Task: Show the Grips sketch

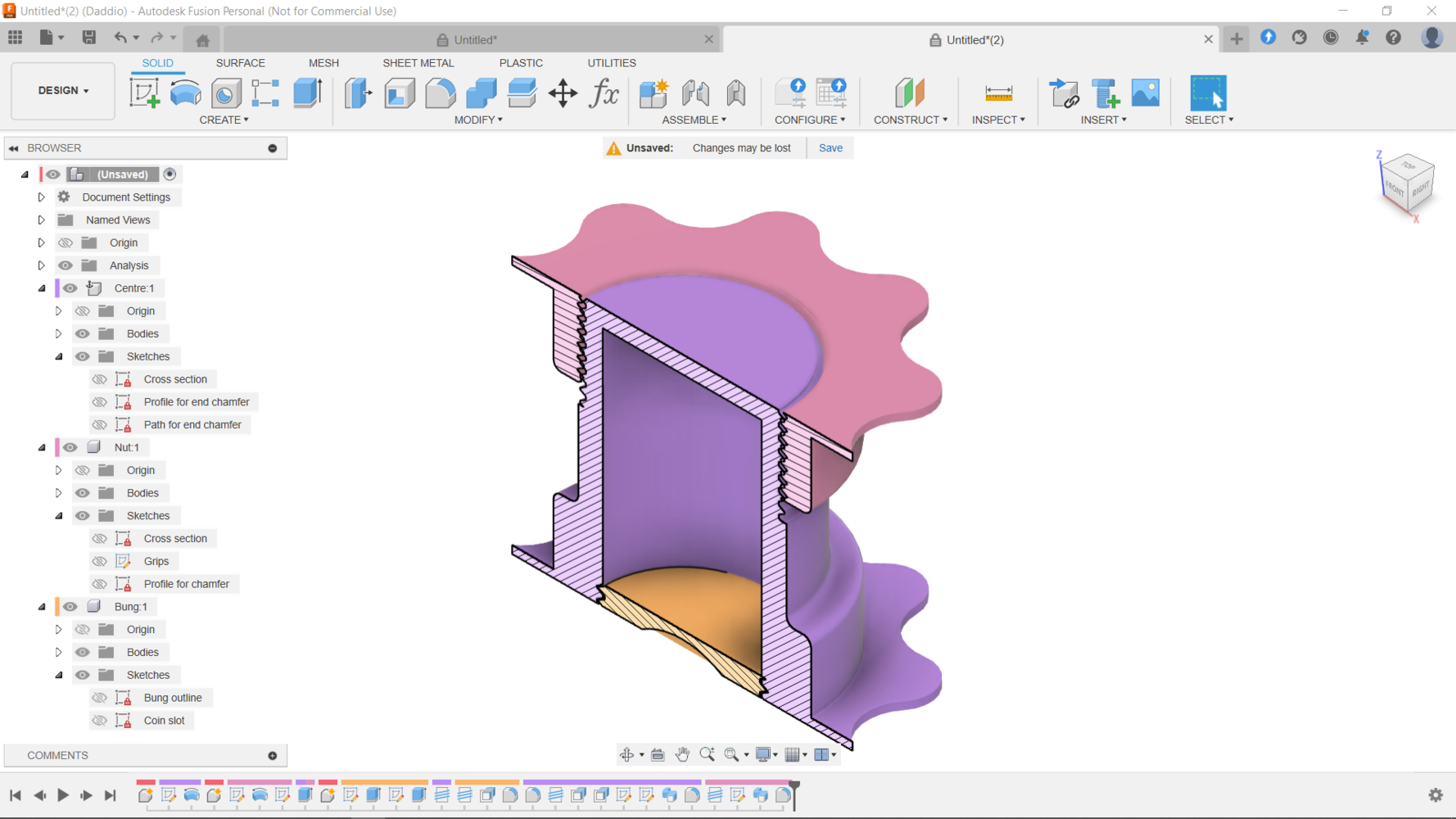Action: click(x=100, y=561)
